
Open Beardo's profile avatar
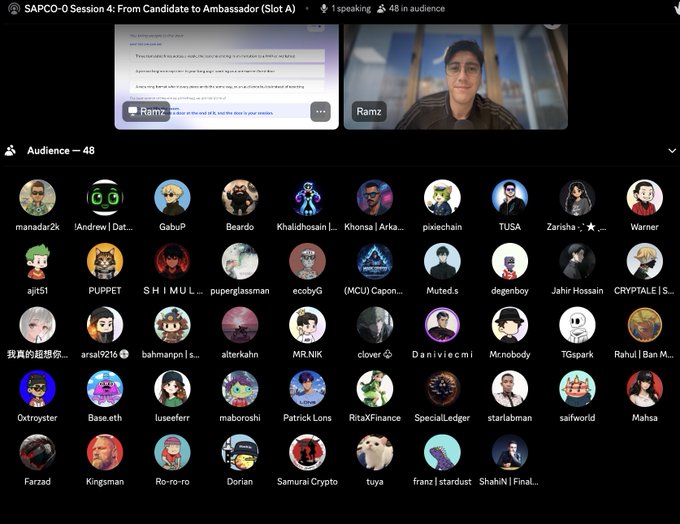click(240, 198)
